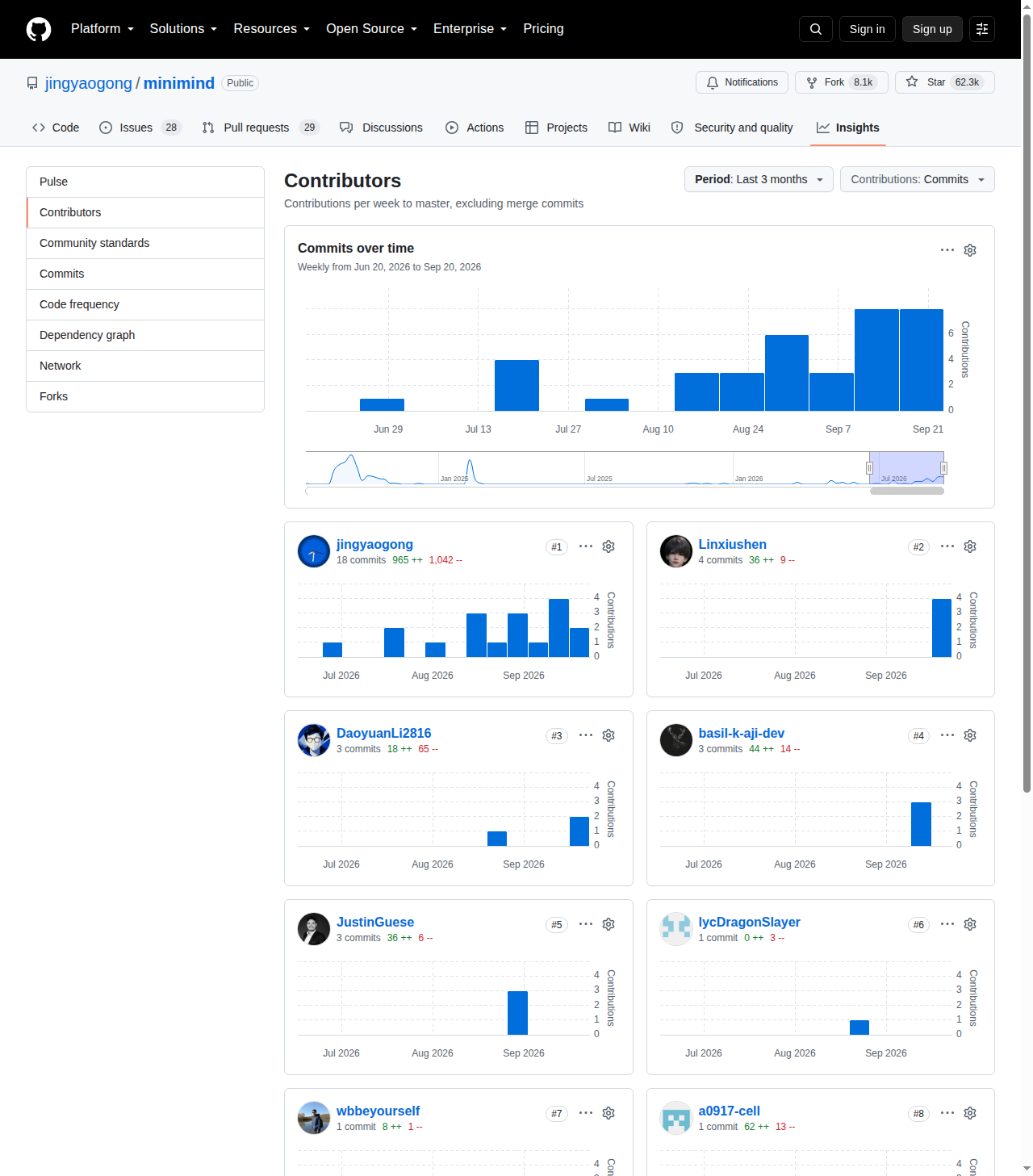
Task: Expand the Period: Last 3 months dropdown
Action: tap(759, 179)
